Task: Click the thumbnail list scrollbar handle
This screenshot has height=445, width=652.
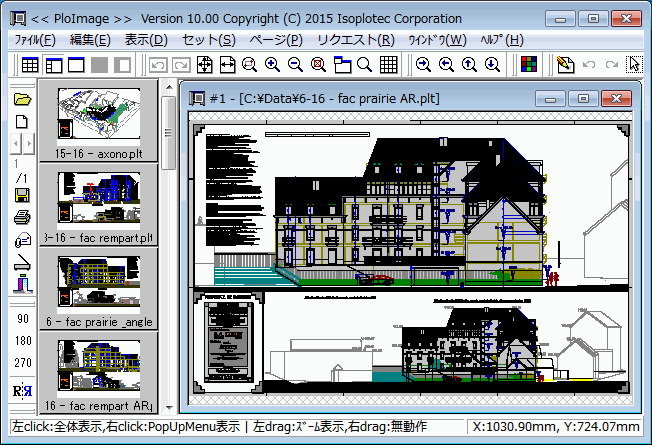Action: pos(169,133)
